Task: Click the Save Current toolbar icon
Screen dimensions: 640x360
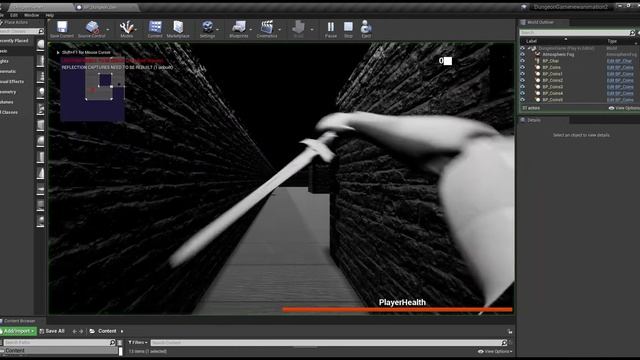Action: click(62, 29)
